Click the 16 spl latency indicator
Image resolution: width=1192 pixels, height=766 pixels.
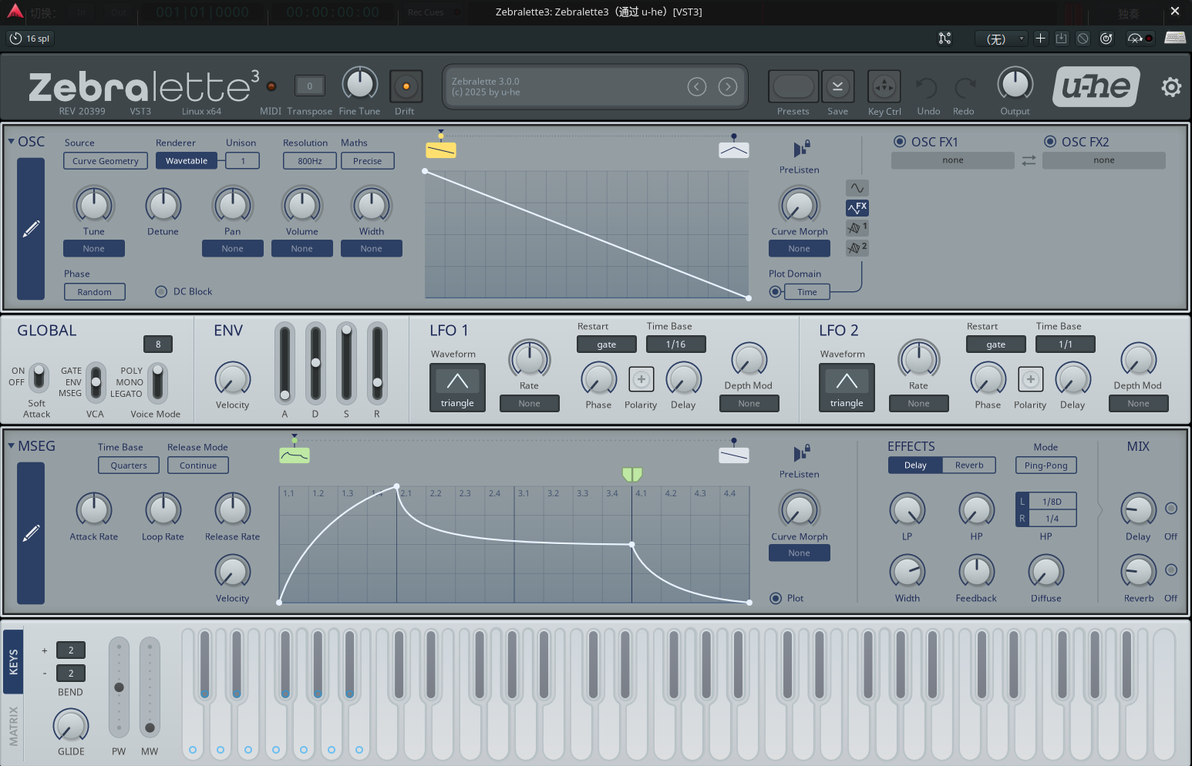click(30, 38)
